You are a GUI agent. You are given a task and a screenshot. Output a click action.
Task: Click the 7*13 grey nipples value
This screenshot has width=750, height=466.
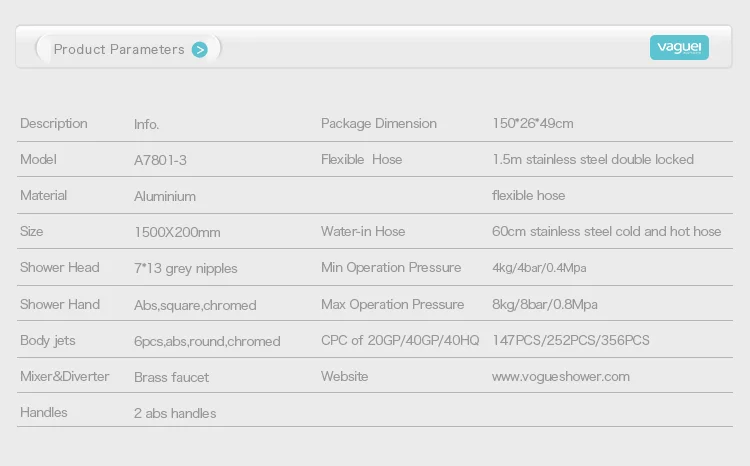point(186,269)
